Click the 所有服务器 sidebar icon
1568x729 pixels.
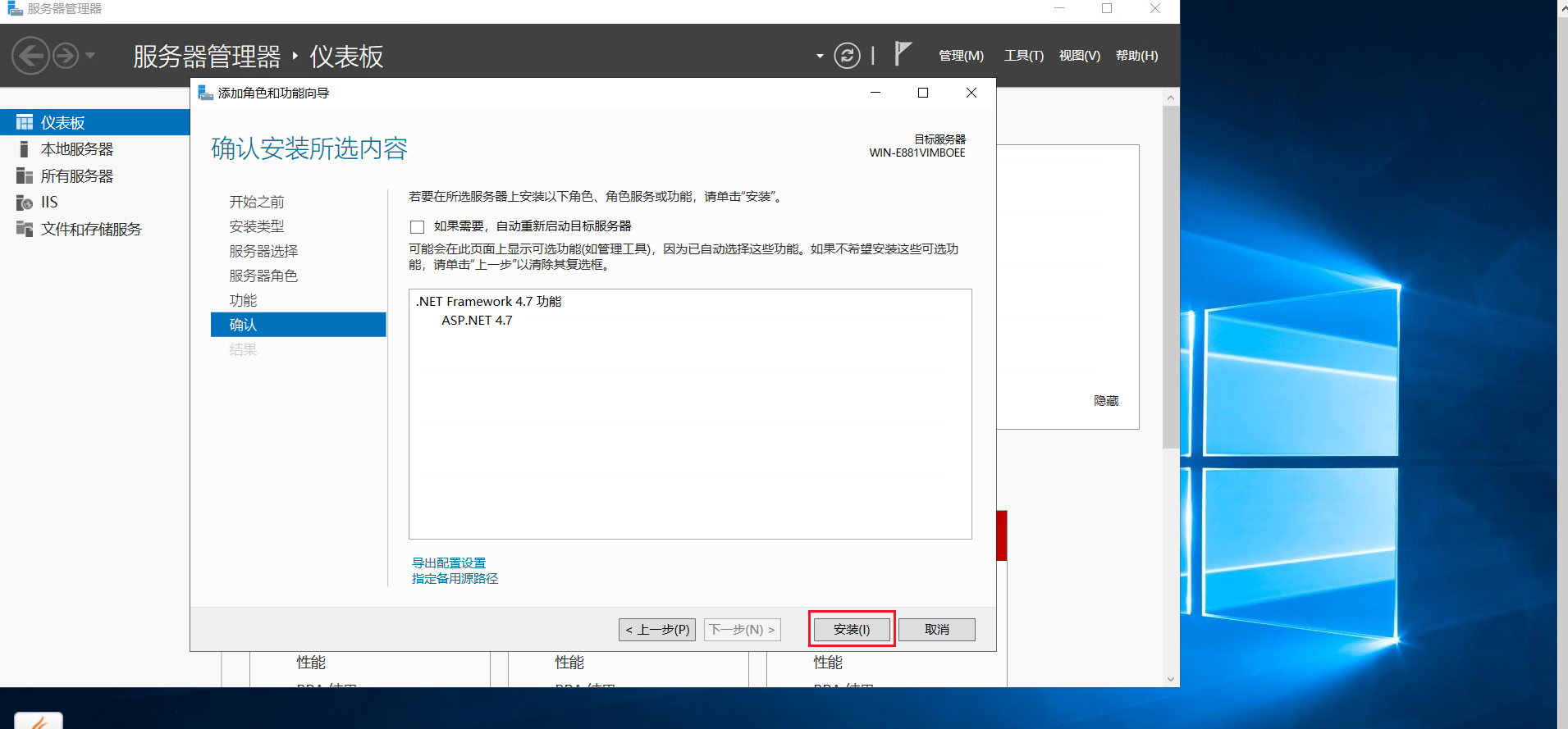click(x=25, y=176)
